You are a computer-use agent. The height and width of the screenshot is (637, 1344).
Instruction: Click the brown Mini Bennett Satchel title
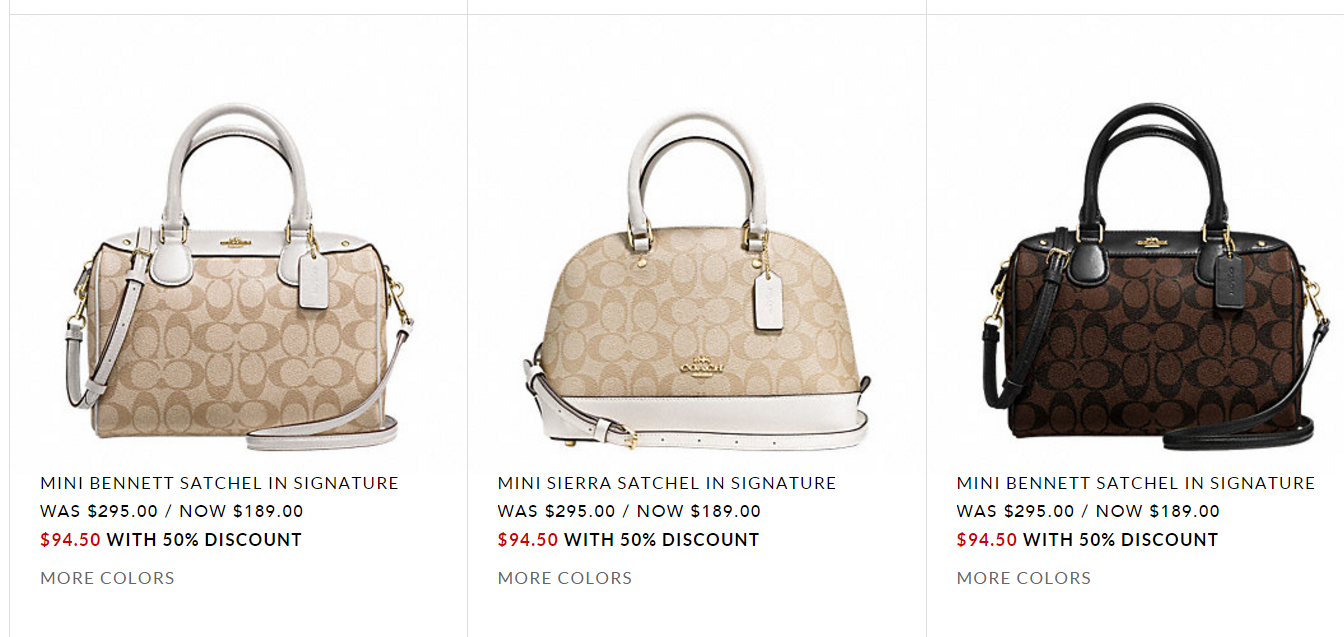coord(1136,483)
